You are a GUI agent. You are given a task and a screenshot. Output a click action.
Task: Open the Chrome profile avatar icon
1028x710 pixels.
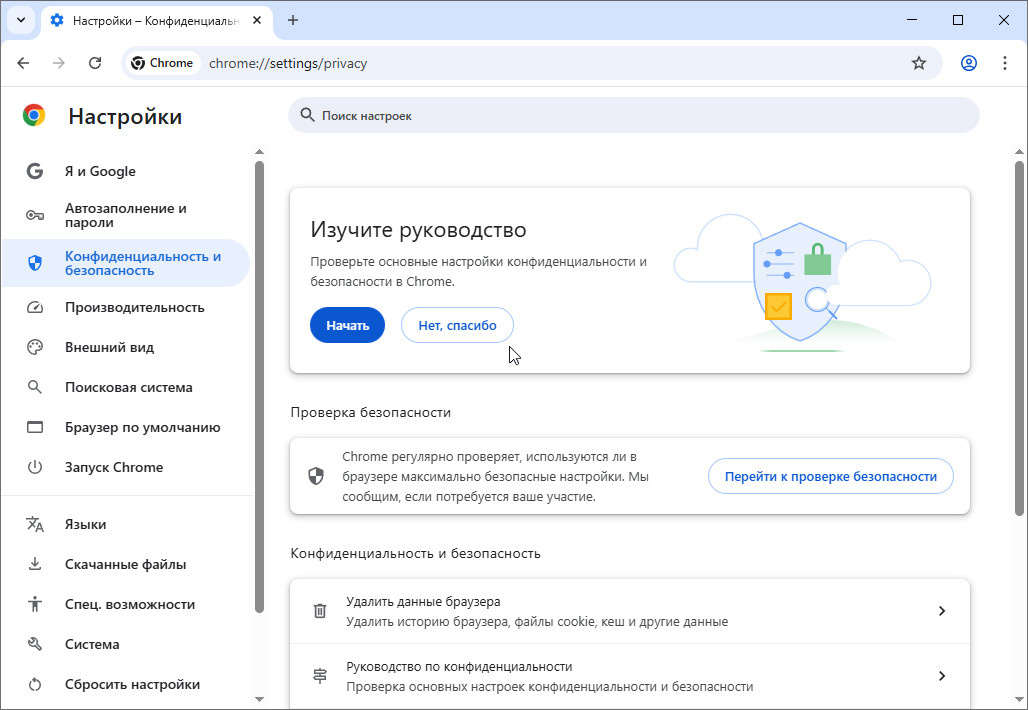tap(968, 63)
